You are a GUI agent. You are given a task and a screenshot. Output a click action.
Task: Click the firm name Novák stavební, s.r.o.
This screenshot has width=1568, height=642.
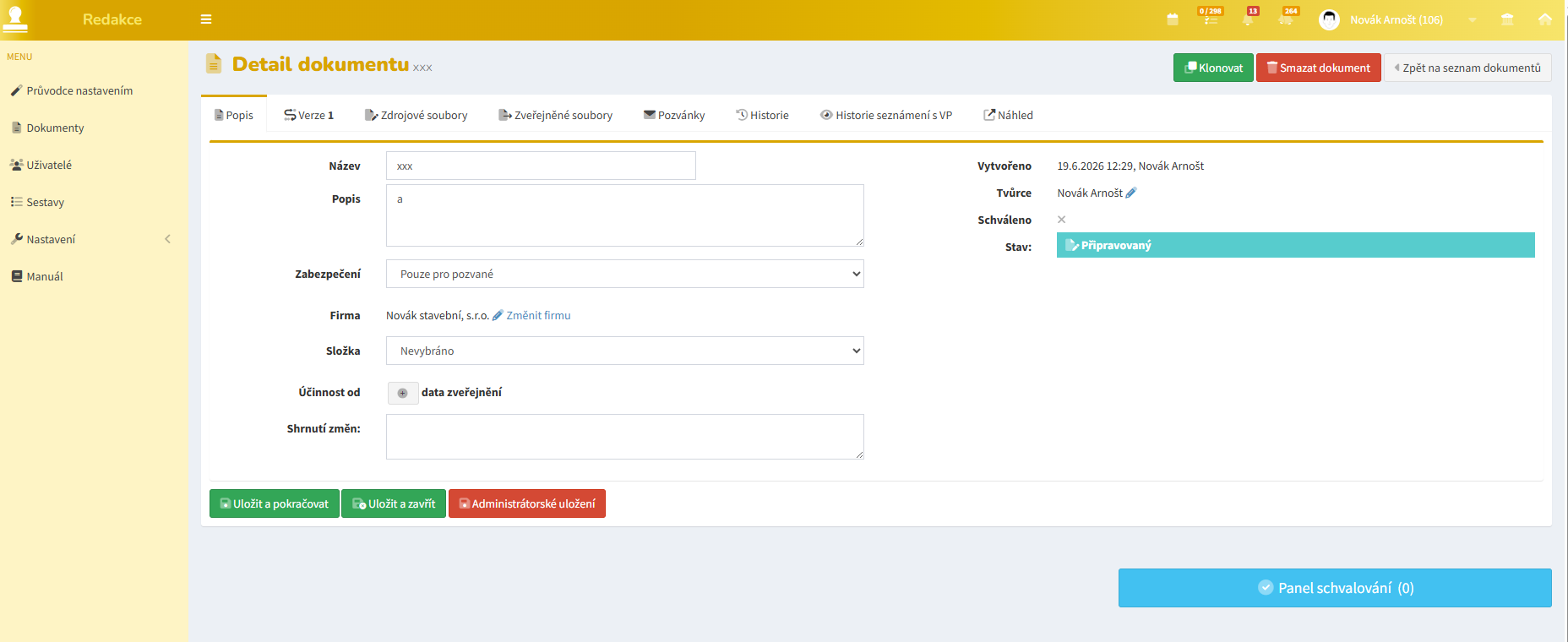pos(438,315)
